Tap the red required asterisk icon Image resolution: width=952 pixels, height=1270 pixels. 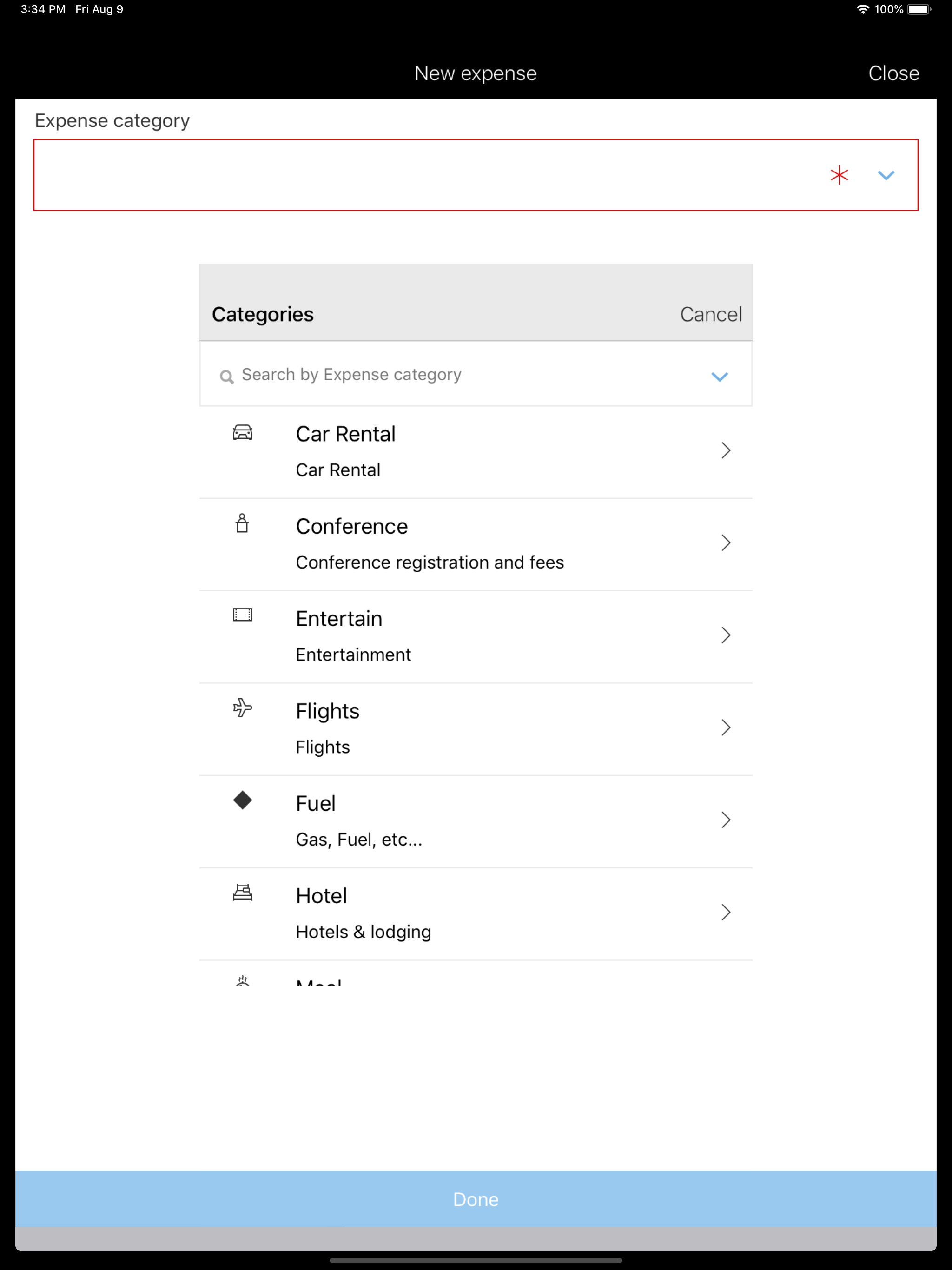point(839,175)
